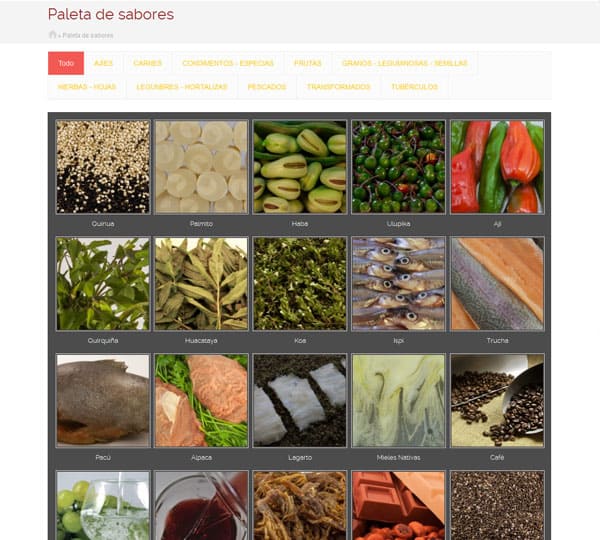This screenshot has width=600, height=540.
Task: Open the CARNES filter tab
Action: 148,63
